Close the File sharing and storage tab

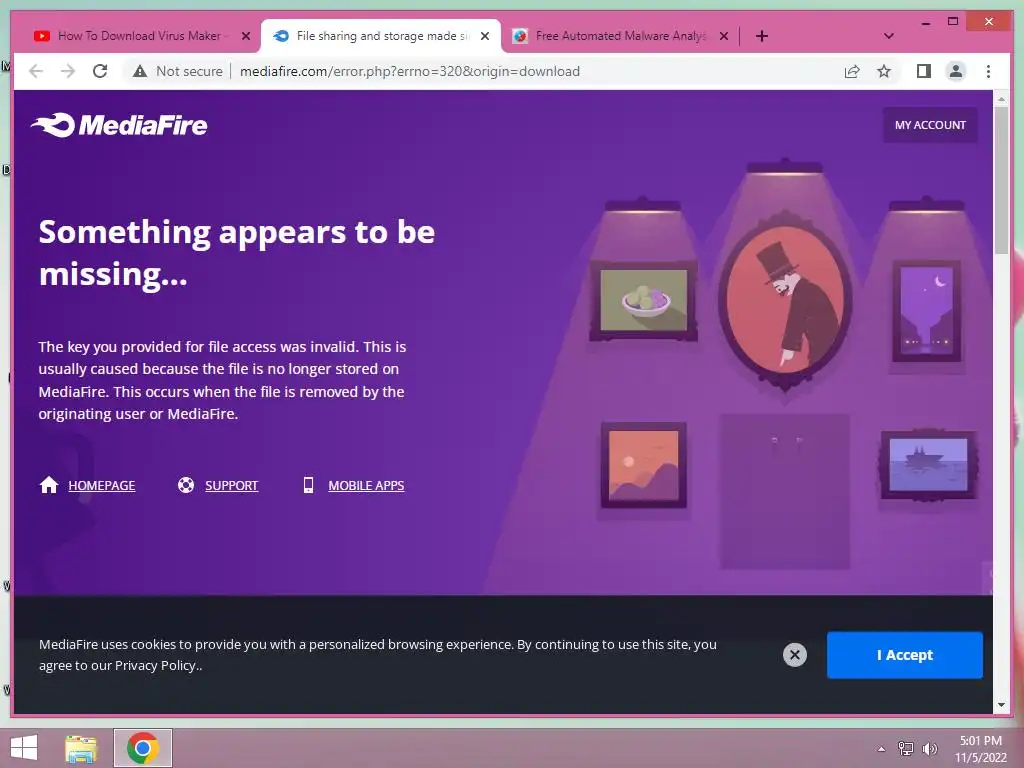point(485,36)
